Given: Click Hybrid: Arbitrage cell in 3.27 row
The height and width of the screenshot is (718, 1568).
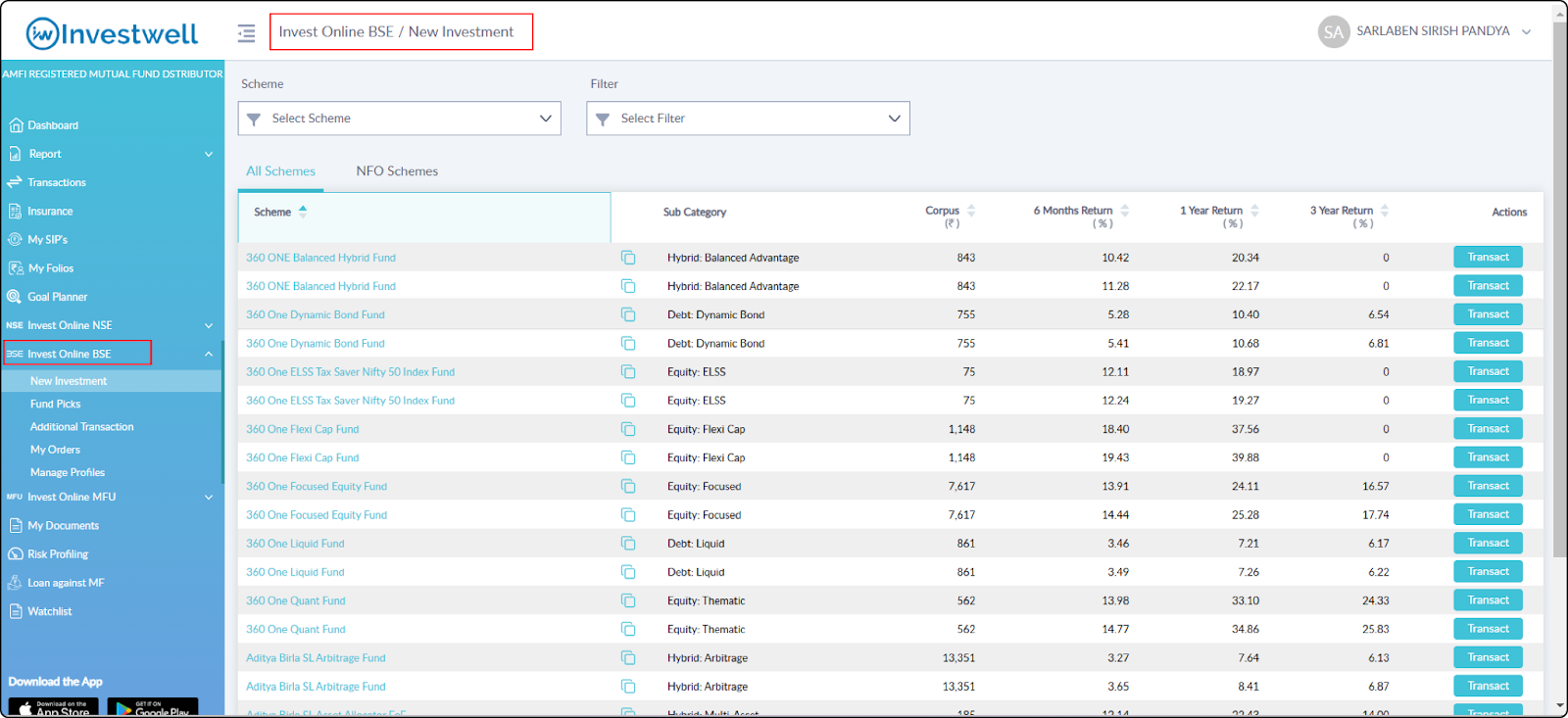Looking at the screenshot, I should [x=708, y=658].
